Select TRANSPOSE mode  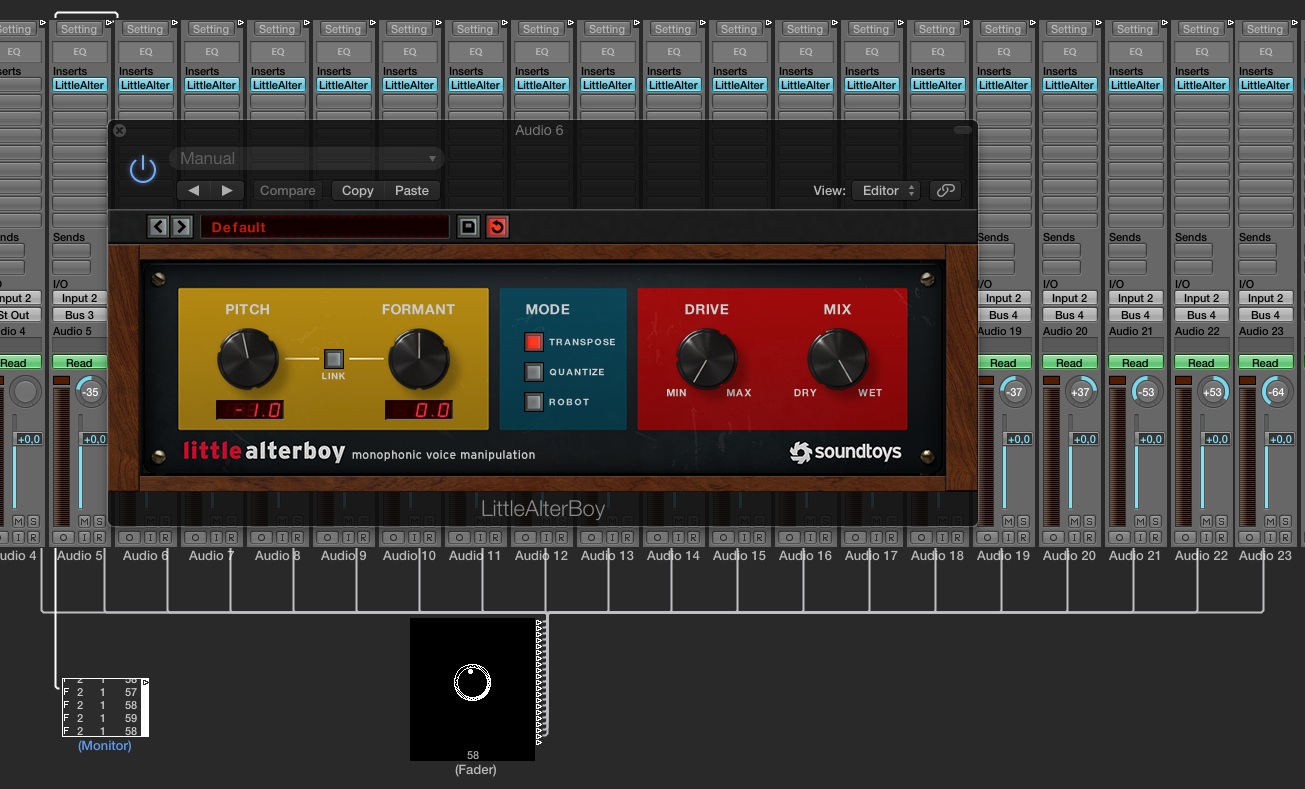coord(534,342)
